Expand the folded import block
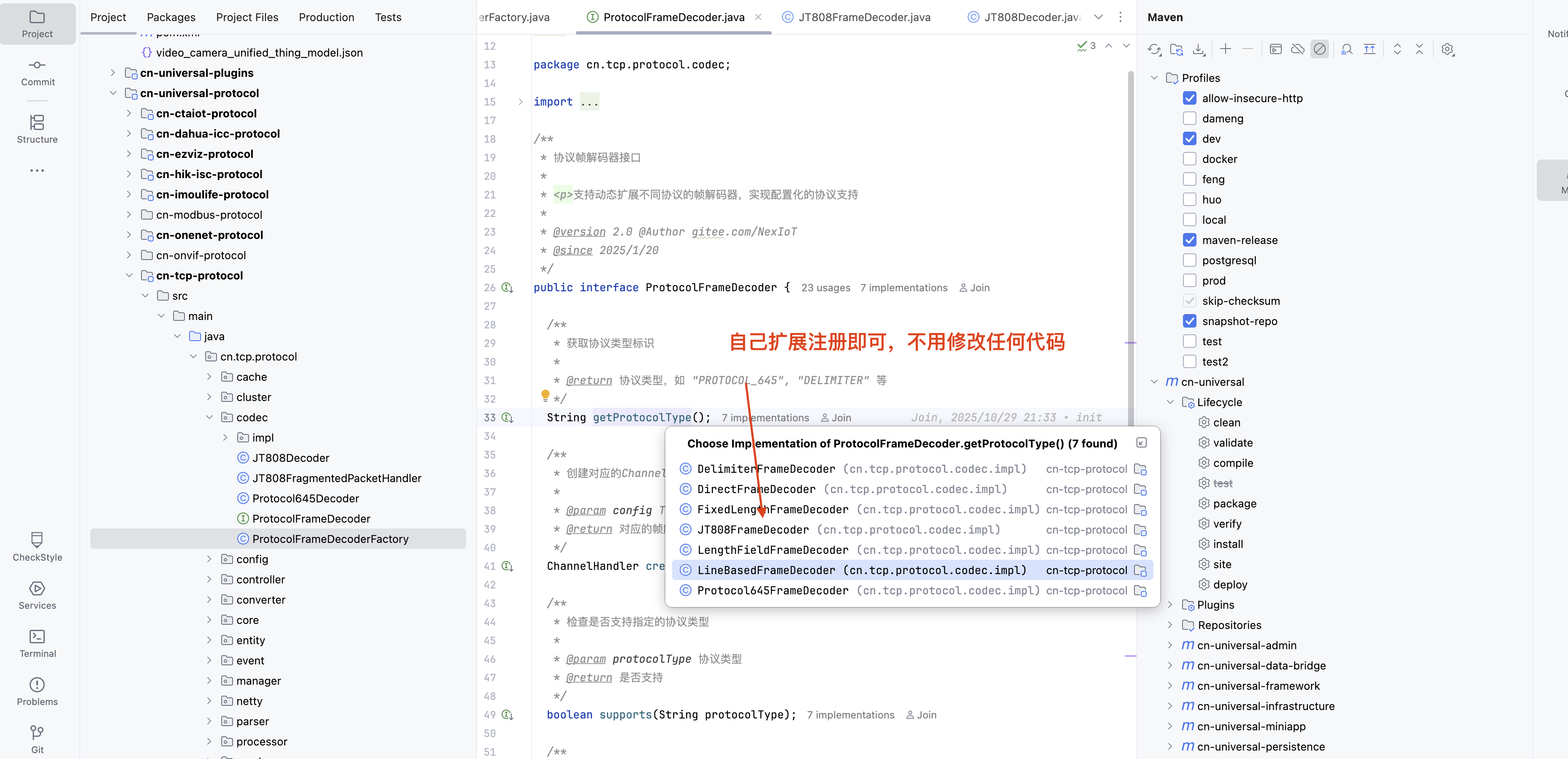Image resolution: width=1568 pixels, height=759 pixels. [x=520, y=102]
